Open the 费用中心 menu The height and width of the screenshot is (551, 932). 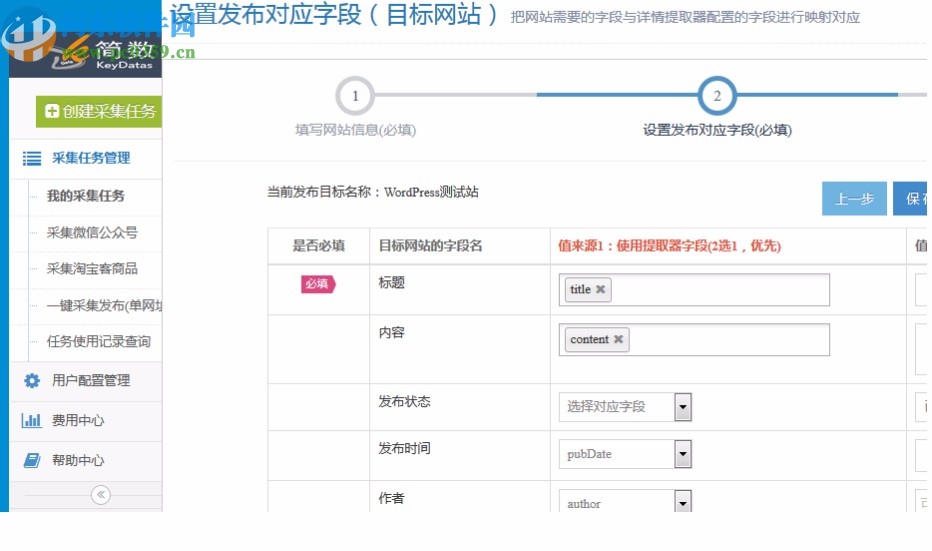pyautogui.click(x=86, y=421)
